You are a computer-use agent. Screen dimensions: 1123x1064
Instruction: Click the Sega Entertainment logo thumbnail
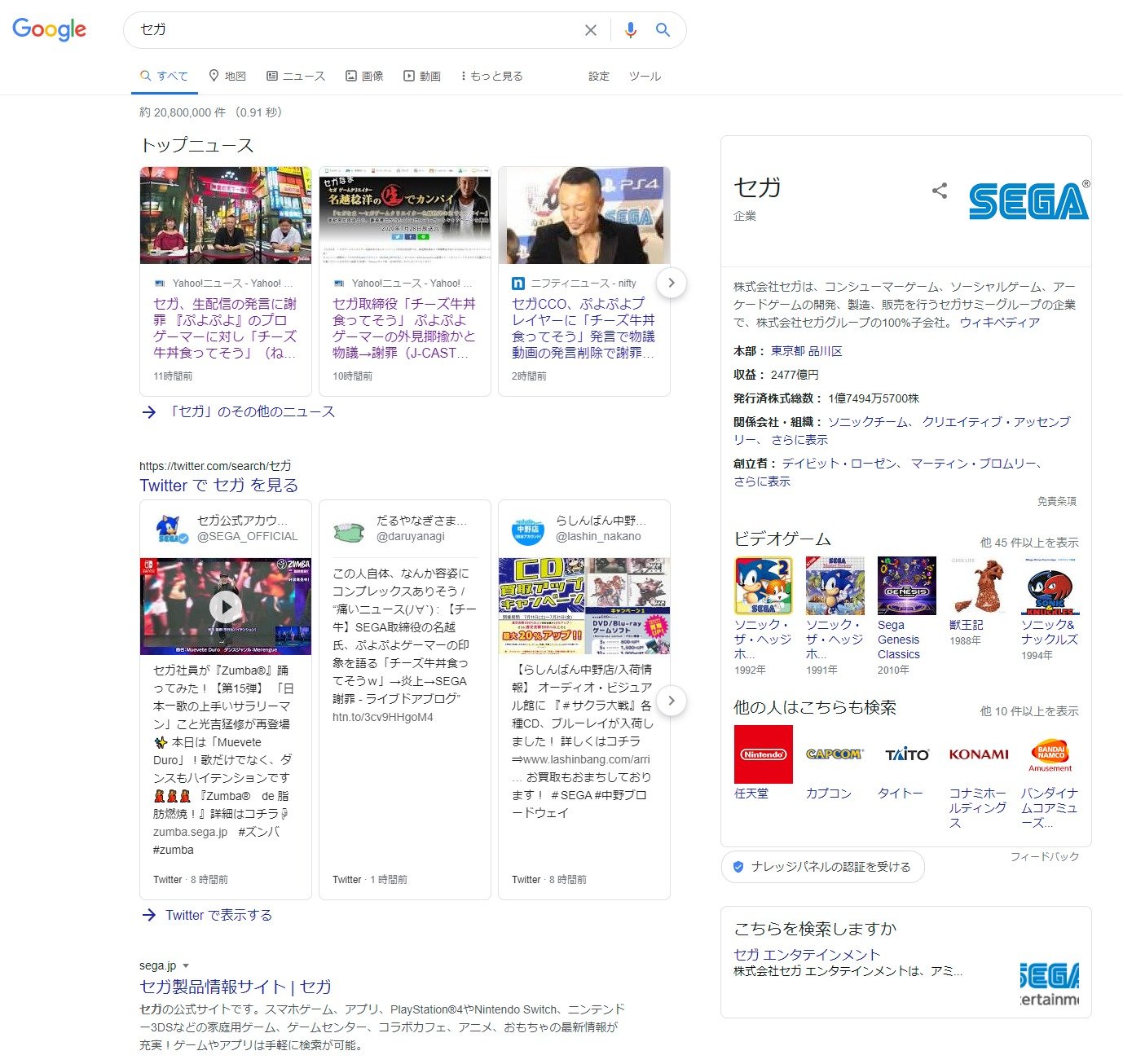[x=1050, y=985]
